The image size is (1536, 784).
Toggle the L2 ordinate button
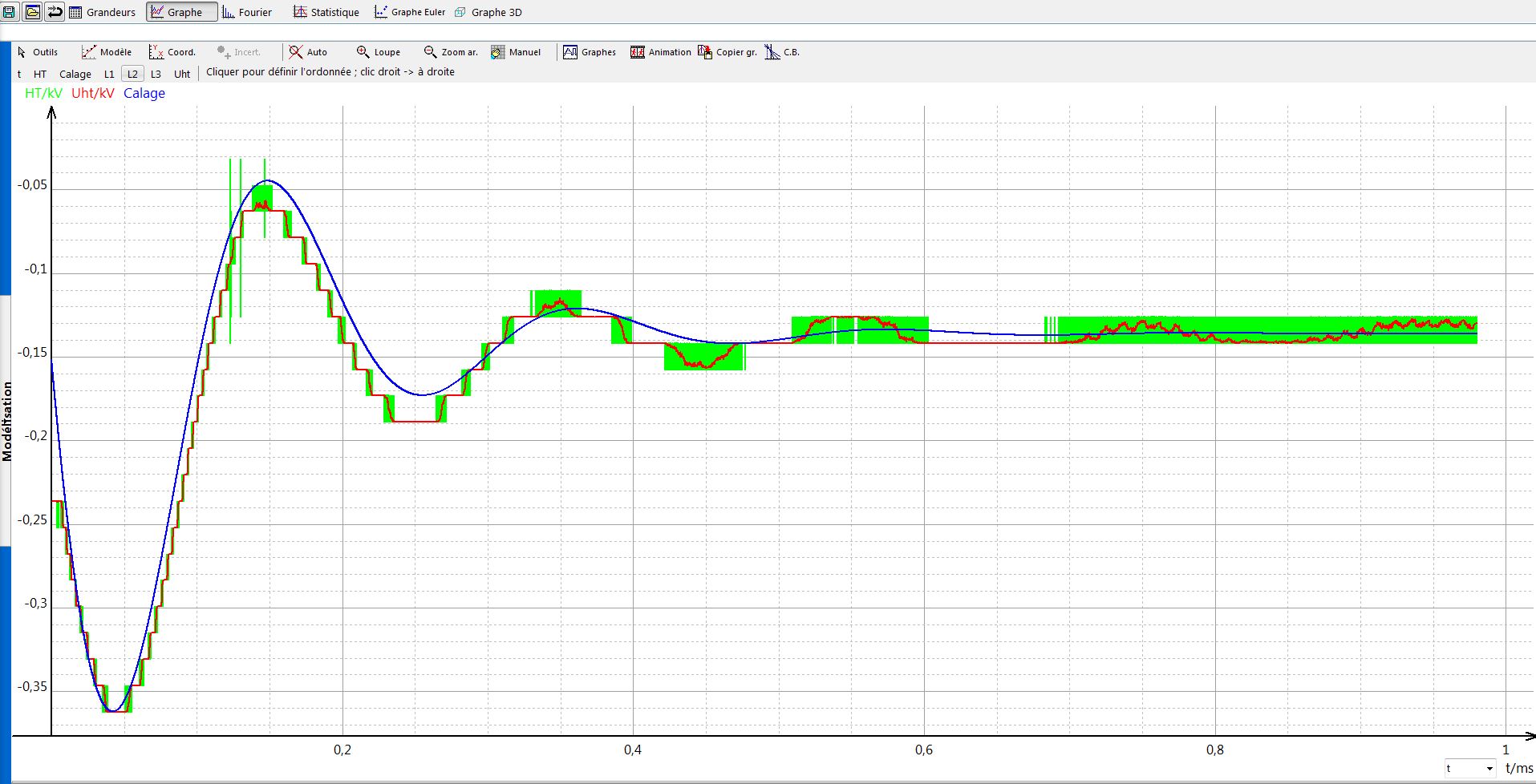[x=132, y=74]
